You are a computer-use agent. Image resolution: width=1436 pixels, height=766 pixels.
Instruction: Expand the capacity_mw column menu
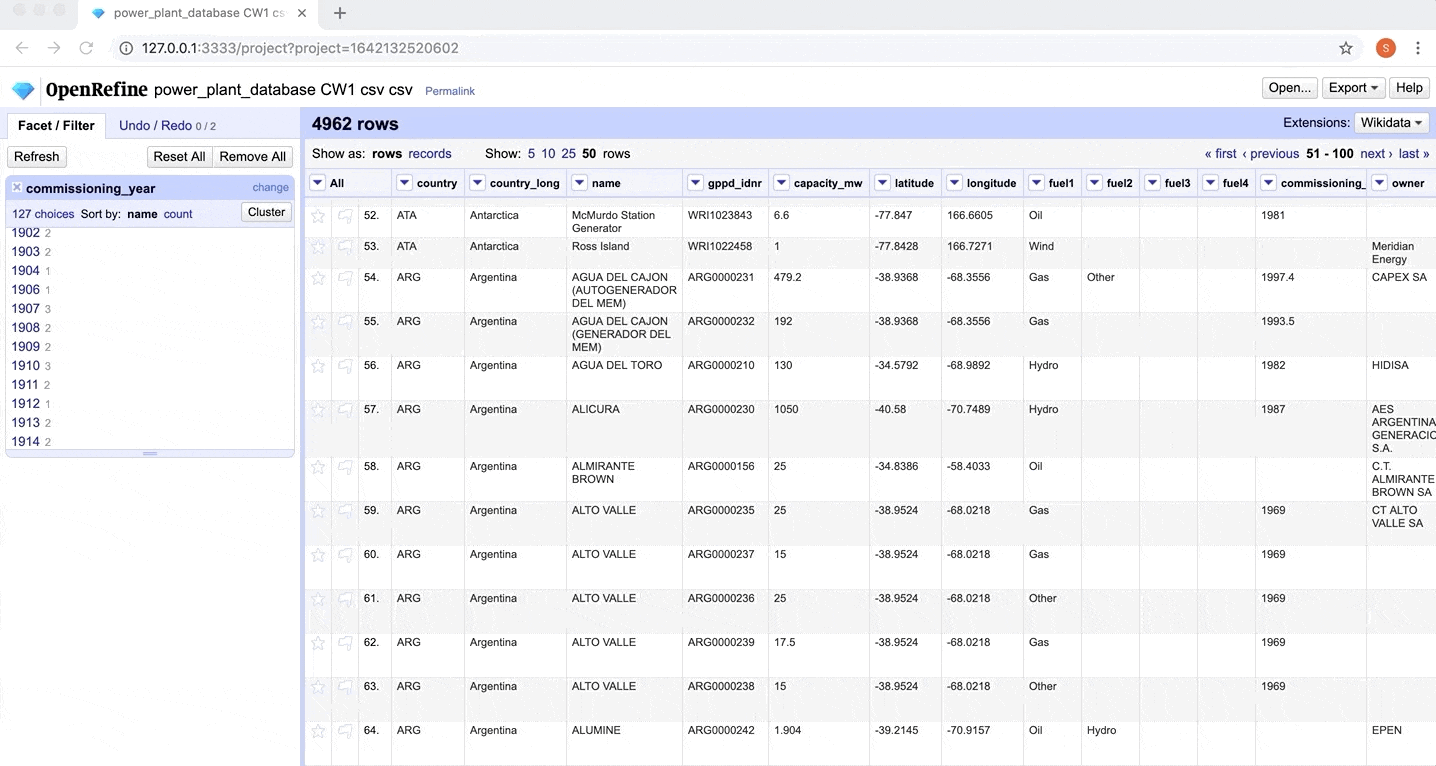(x=782, y=183)
